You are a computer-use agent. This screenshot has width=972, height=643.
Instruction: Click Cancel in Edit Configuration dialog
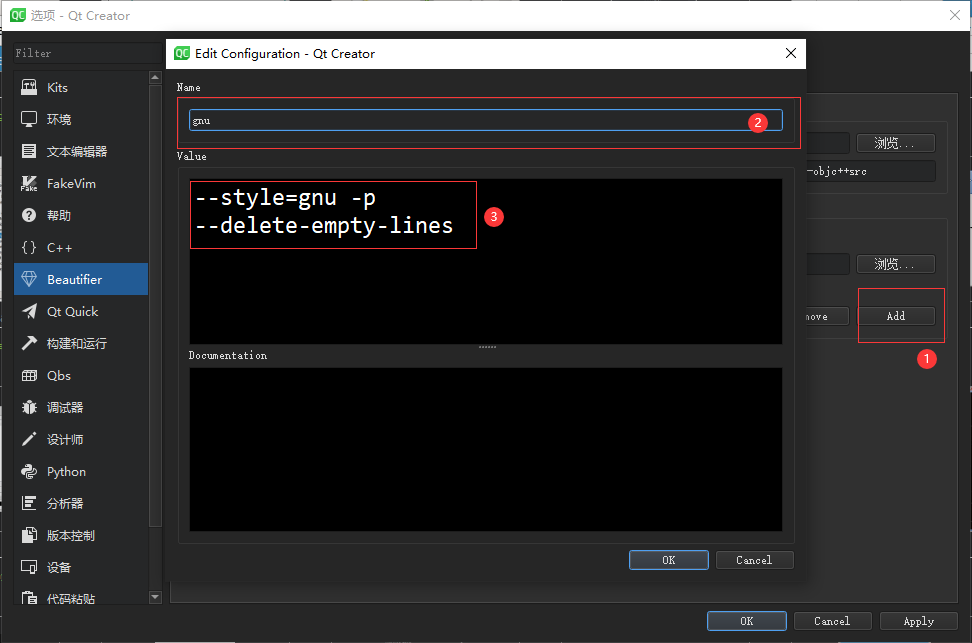click(754, 560)
